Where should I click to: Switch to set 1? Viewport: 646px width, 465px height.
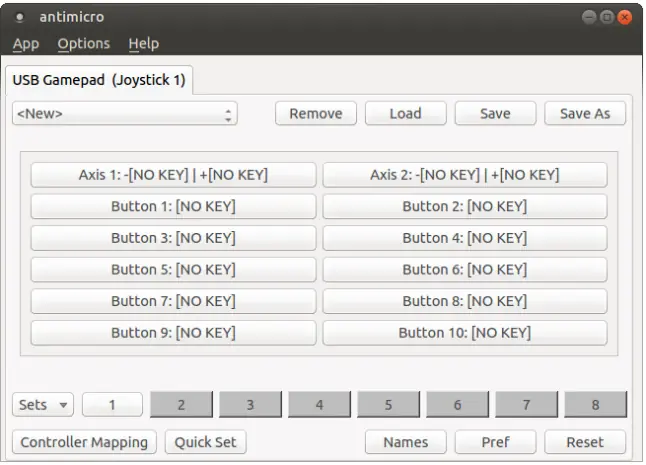click(112, 405)
